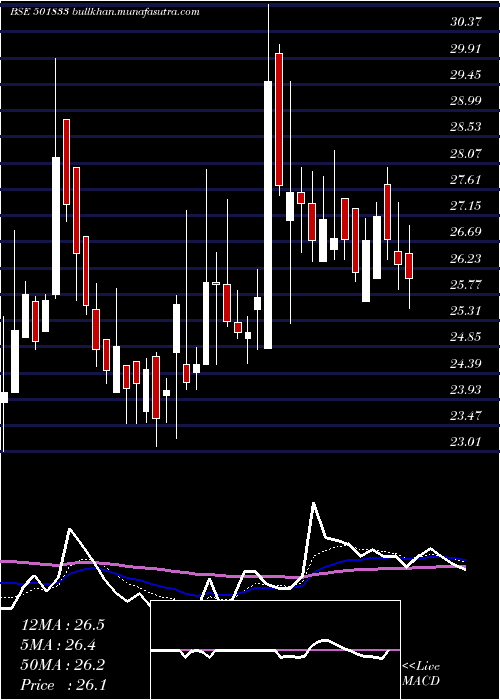Select the tall red candle at the chart peak
The image size is (500, 700).
[x=279, y=119]
